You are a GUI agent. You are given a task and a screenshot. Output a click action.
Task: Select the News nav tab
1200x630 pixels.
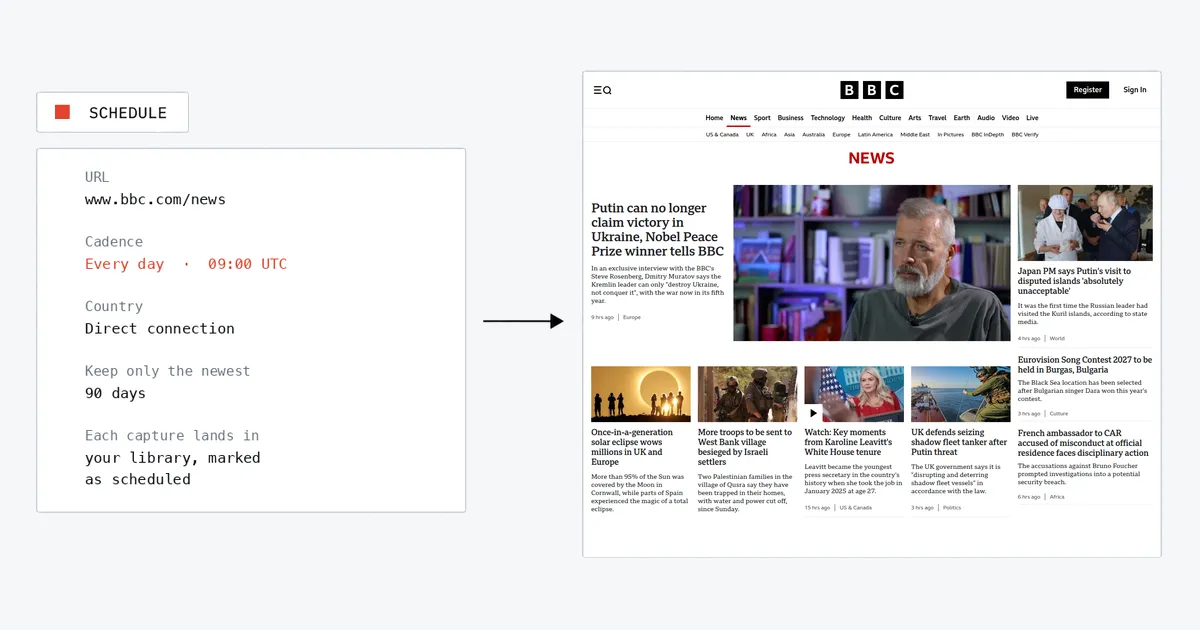click(x=738, y=118)
